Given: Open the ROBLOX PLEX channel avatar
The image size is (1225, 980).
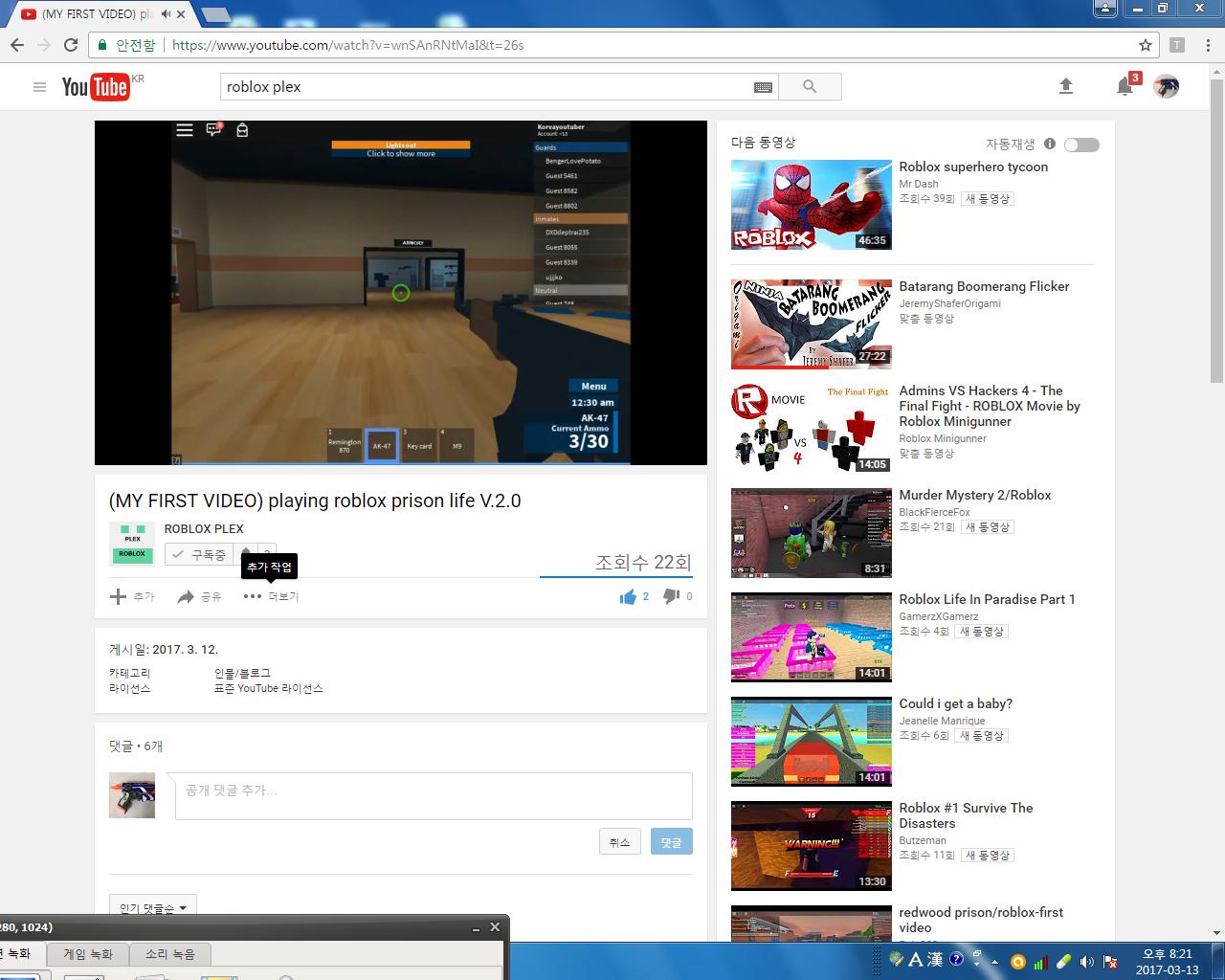Looking at the screenshot, I should click(x=132, y=544).
